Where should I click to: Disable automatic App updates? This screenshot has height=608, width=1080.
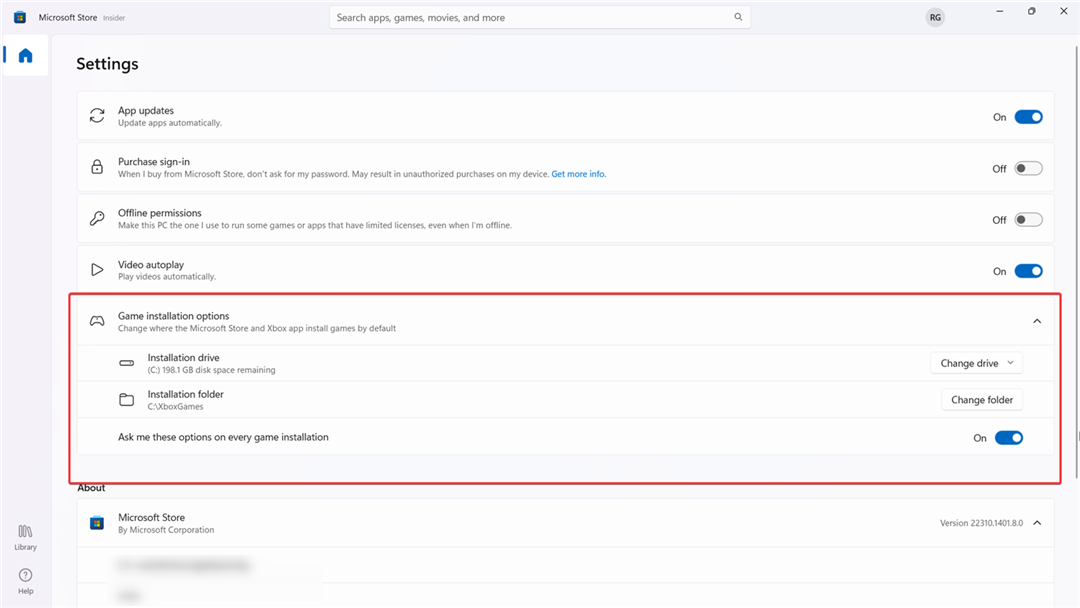[x=1028, y=117]
